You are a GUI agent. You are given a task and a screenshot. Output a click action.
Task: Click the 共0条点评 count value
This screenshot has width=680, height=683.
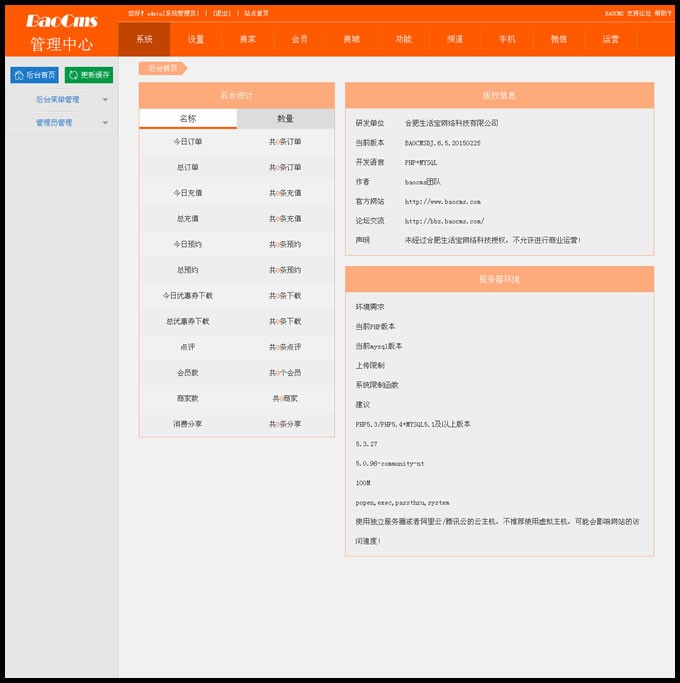(x=285, y=347)
